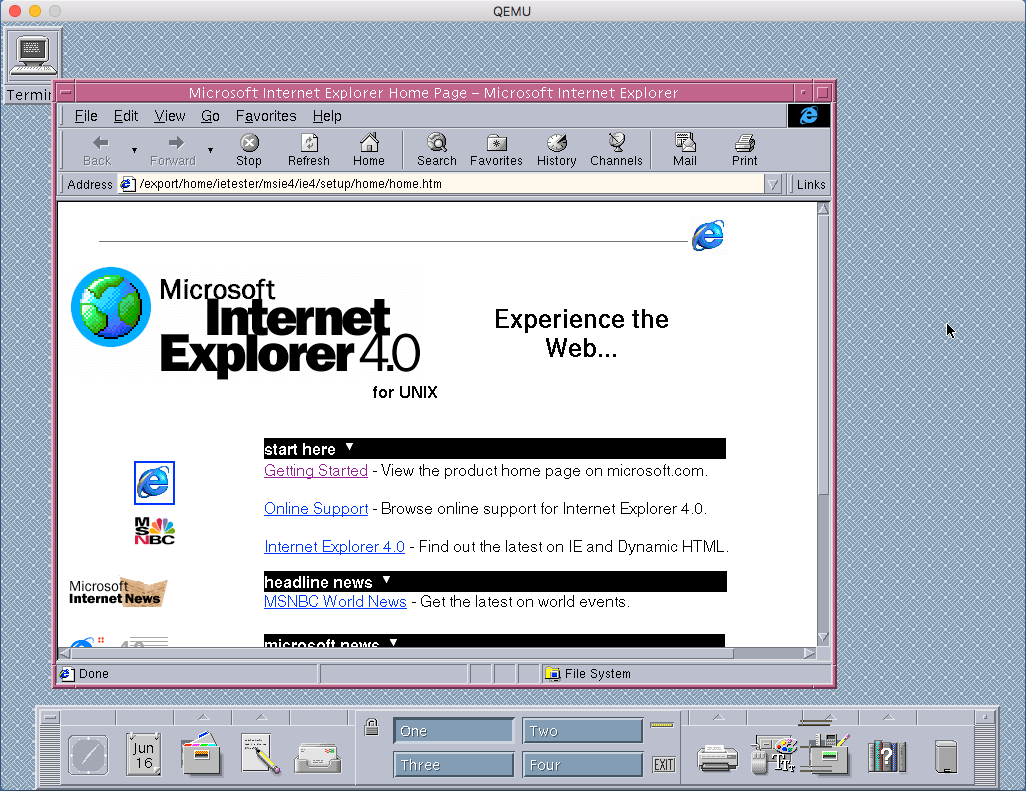Switch to workspace Four
Screen dimensions: 1026x791
coord(582,765)
